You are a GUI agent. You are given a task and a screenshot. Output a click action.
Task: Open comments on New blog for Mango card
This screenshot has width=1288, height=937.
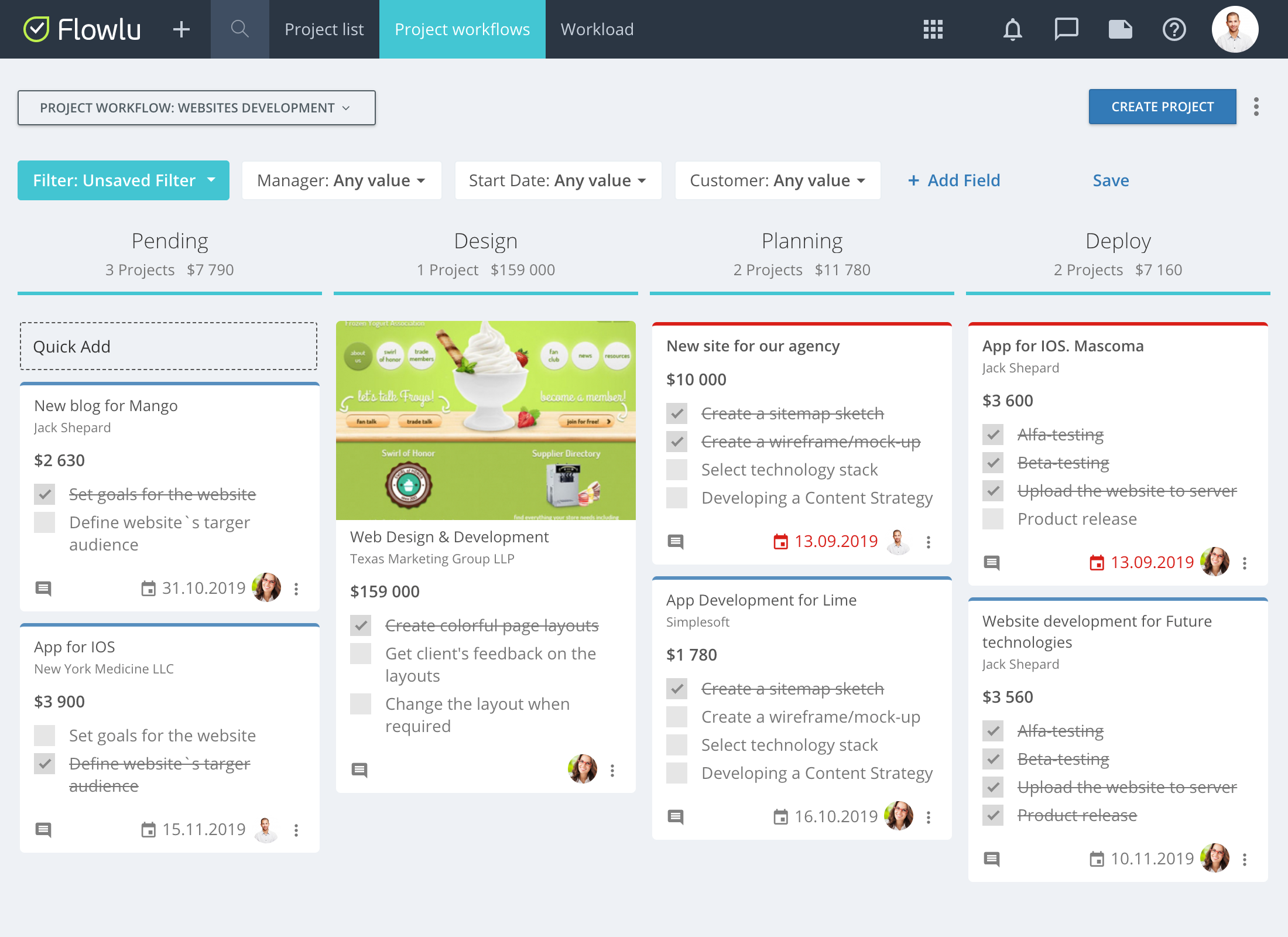pyautogui.click(x=43, y=589)
